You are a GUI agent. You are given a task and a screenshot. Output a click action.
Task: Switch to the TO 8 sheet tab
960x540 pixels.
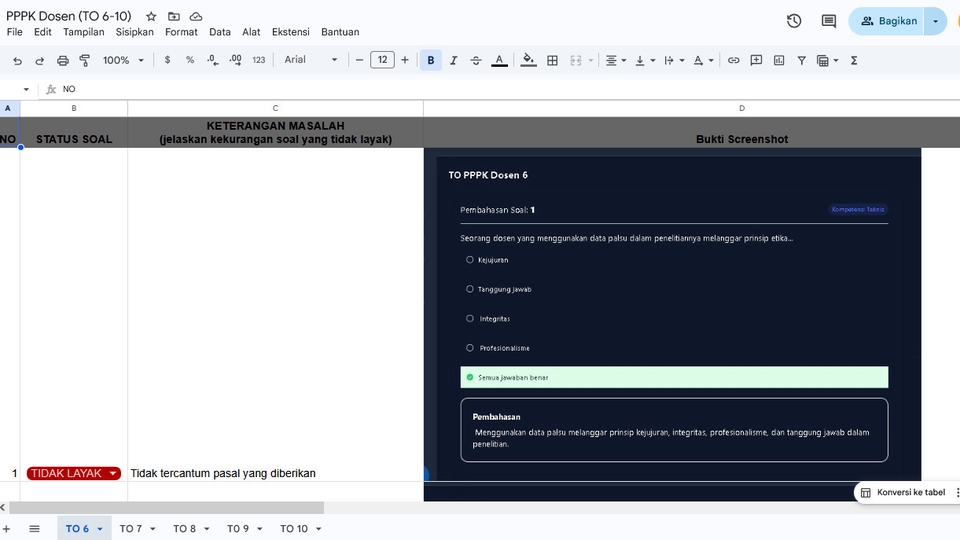[x=184, y=528]
